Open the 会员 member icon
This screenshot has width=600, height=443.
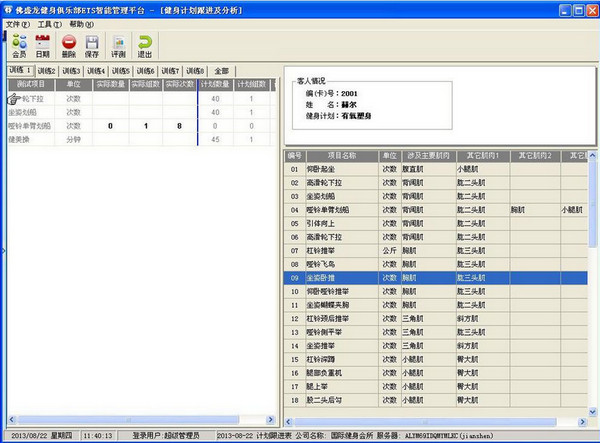click(19, 42)
